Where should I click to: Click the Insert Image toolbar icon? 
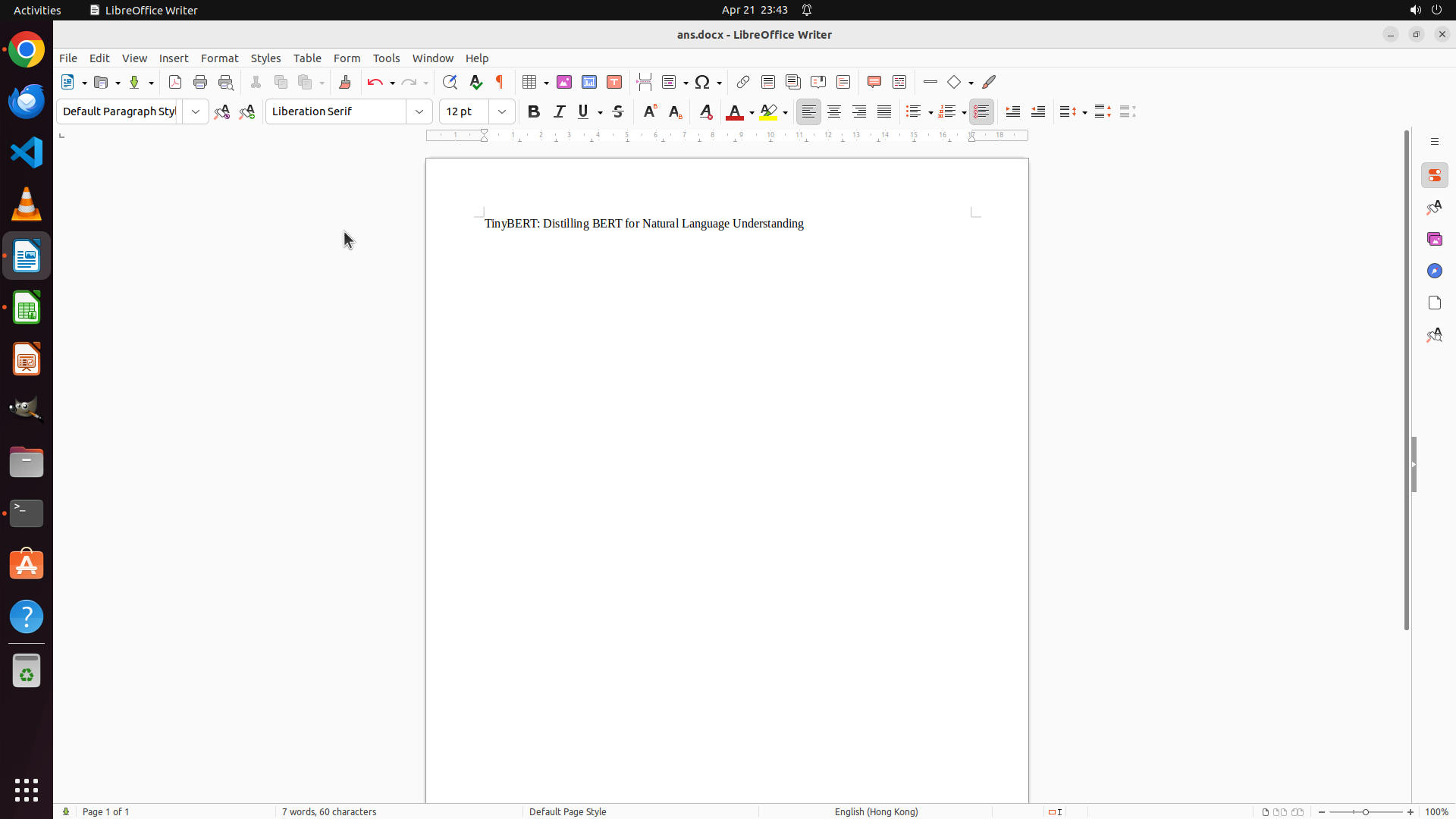pos(564,82)
